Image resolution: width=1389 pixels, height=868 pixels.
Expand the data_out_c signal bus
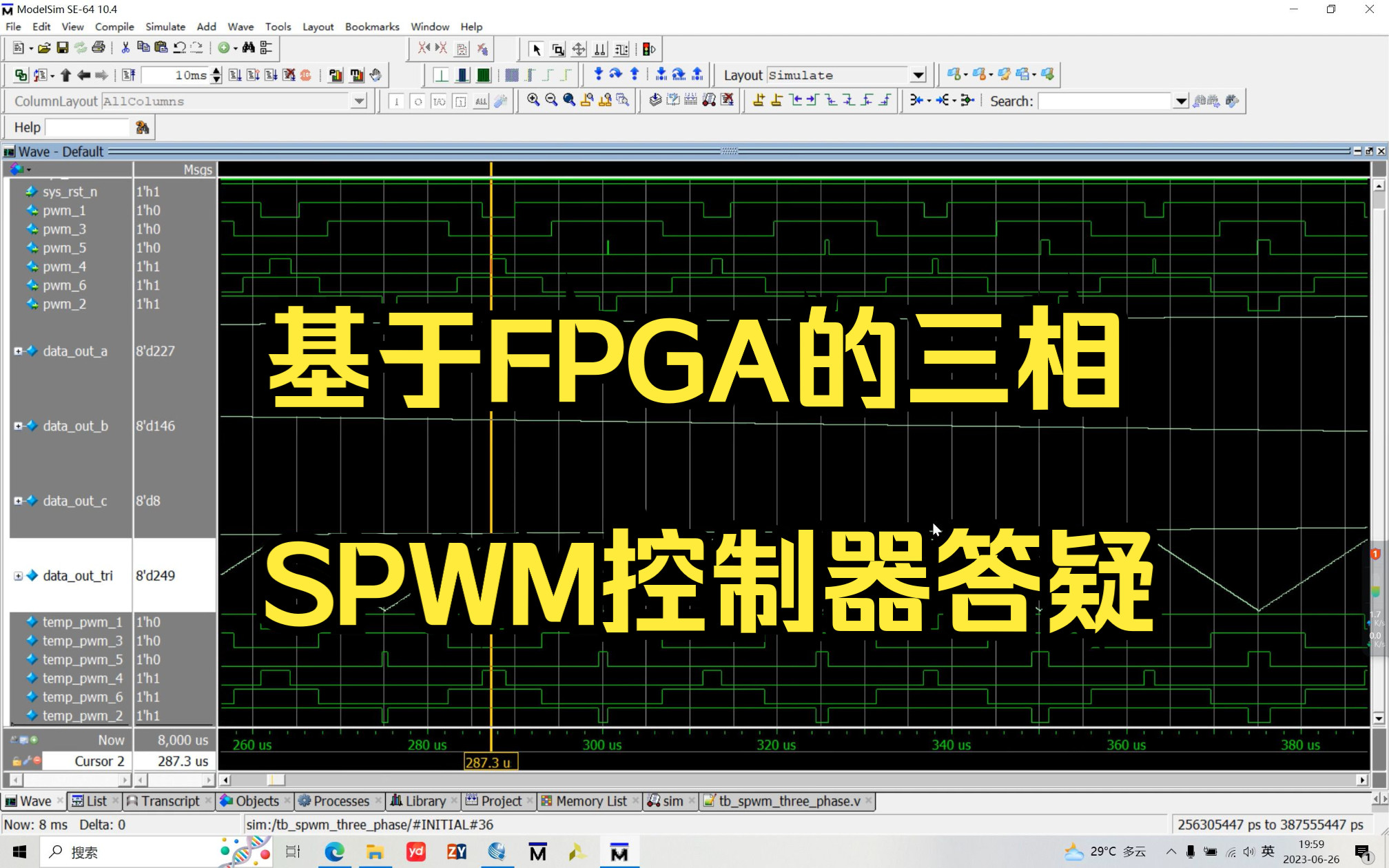point(18,501)
